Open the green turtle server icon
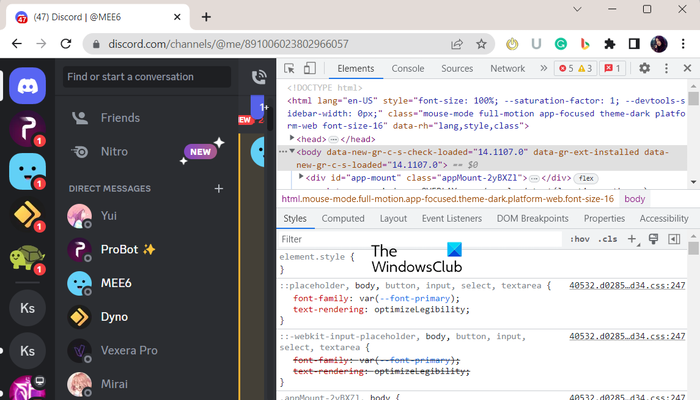The height and width of the screenshot is (400, 700). (x=27, y=257)
